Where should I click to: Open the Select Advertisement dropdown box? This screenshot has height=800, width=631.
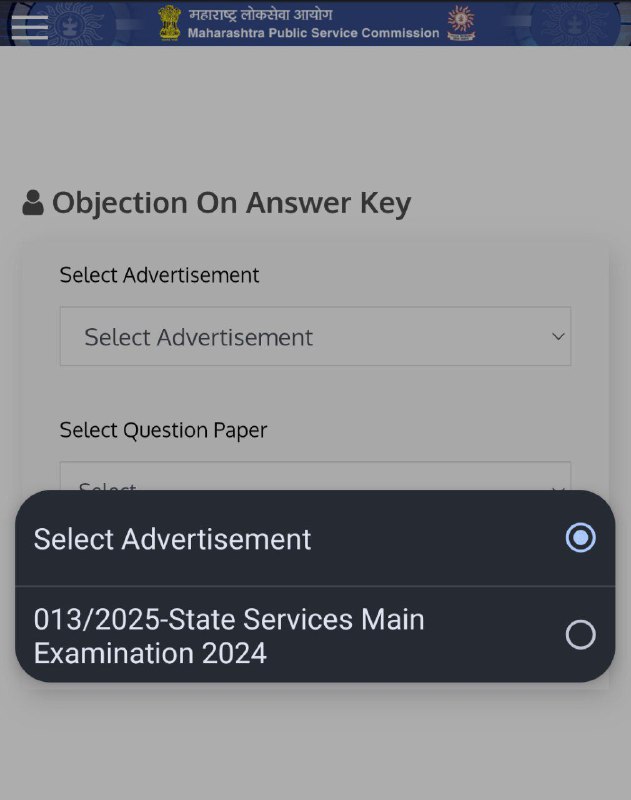pos(315,336)
